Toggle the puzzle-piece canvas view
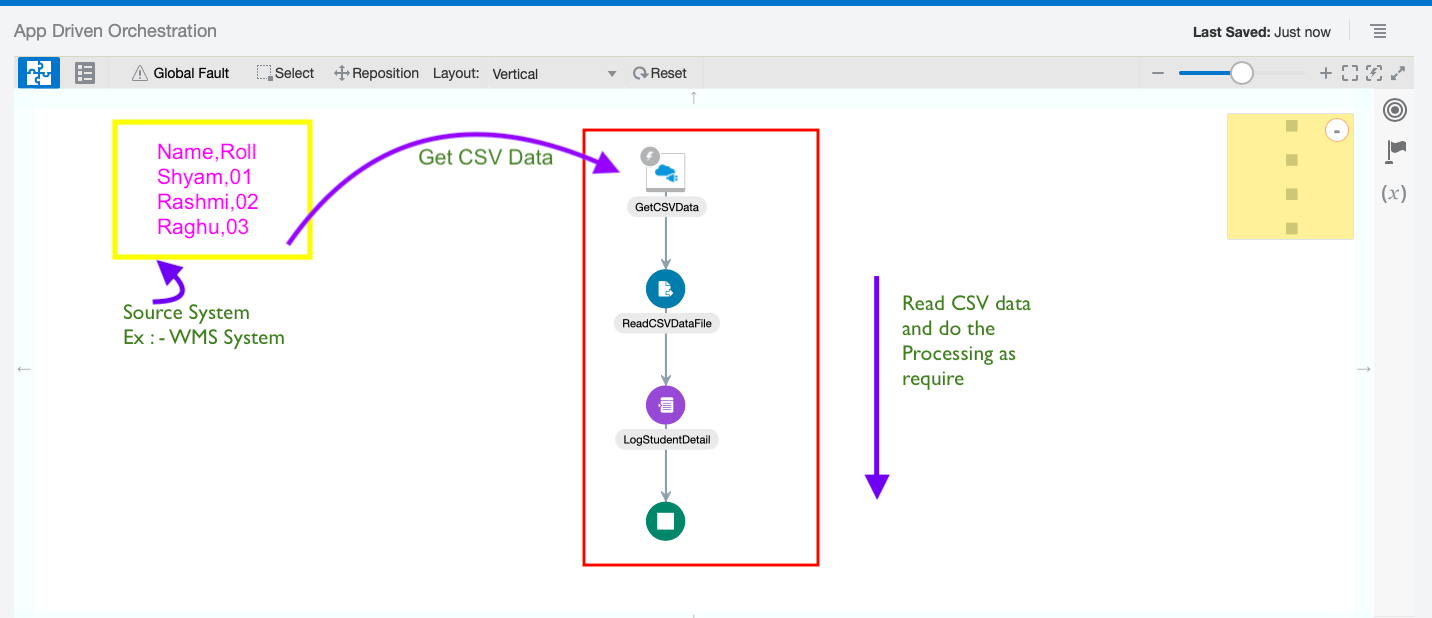 tap(38, 72)
